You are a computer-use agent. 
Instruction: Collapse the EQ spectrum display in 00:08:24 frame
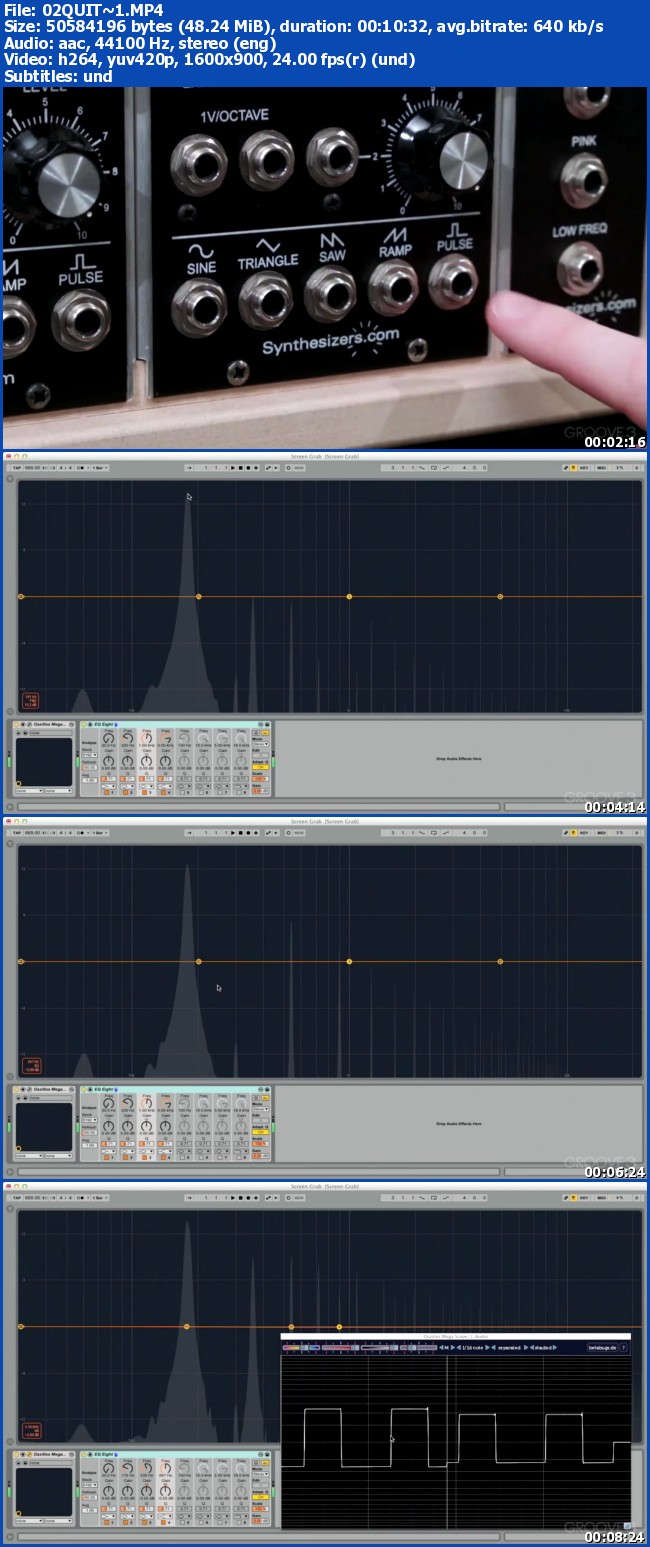(x=10, y=1207)
